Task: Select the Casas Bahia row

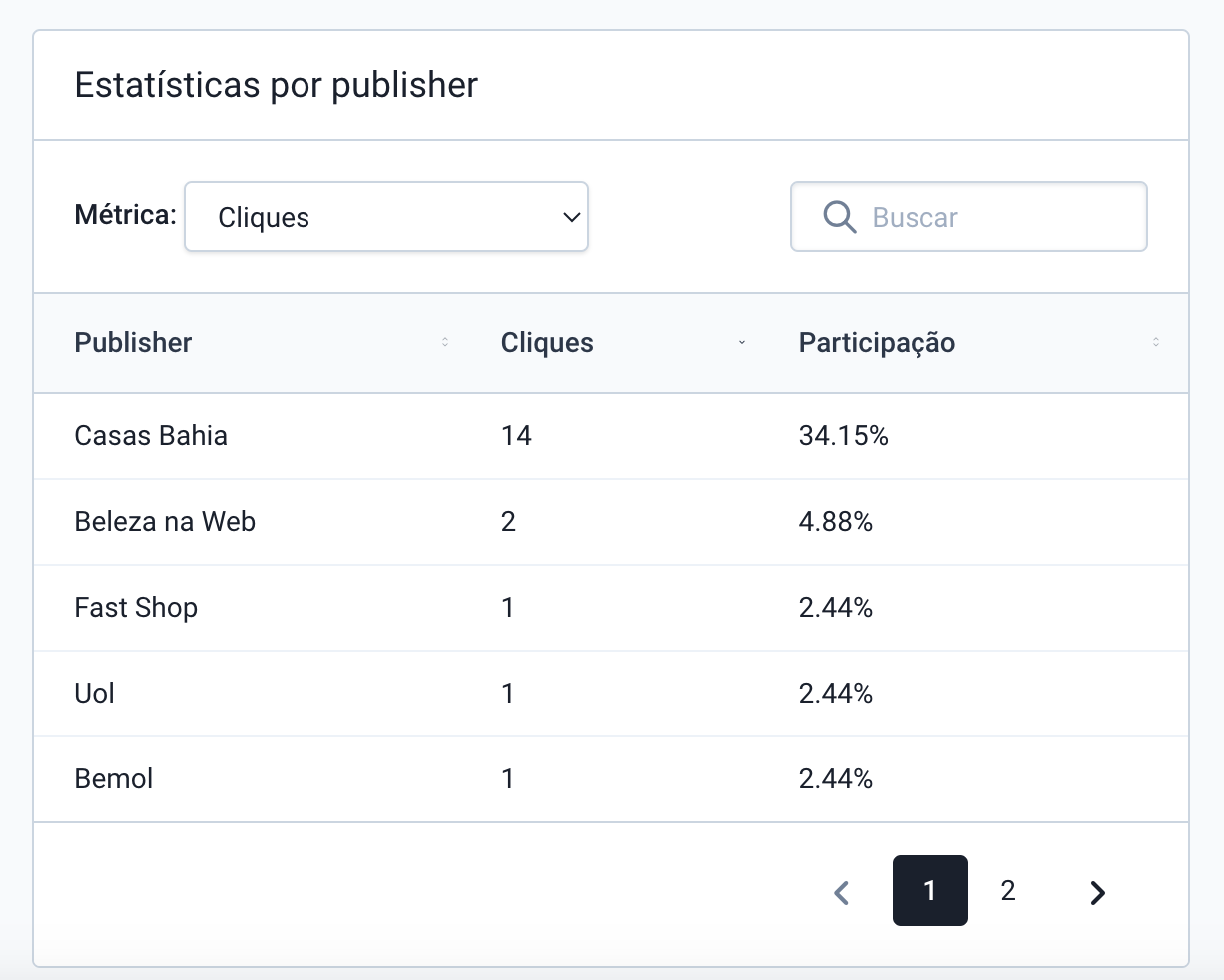Action: (x=151, y=436)
